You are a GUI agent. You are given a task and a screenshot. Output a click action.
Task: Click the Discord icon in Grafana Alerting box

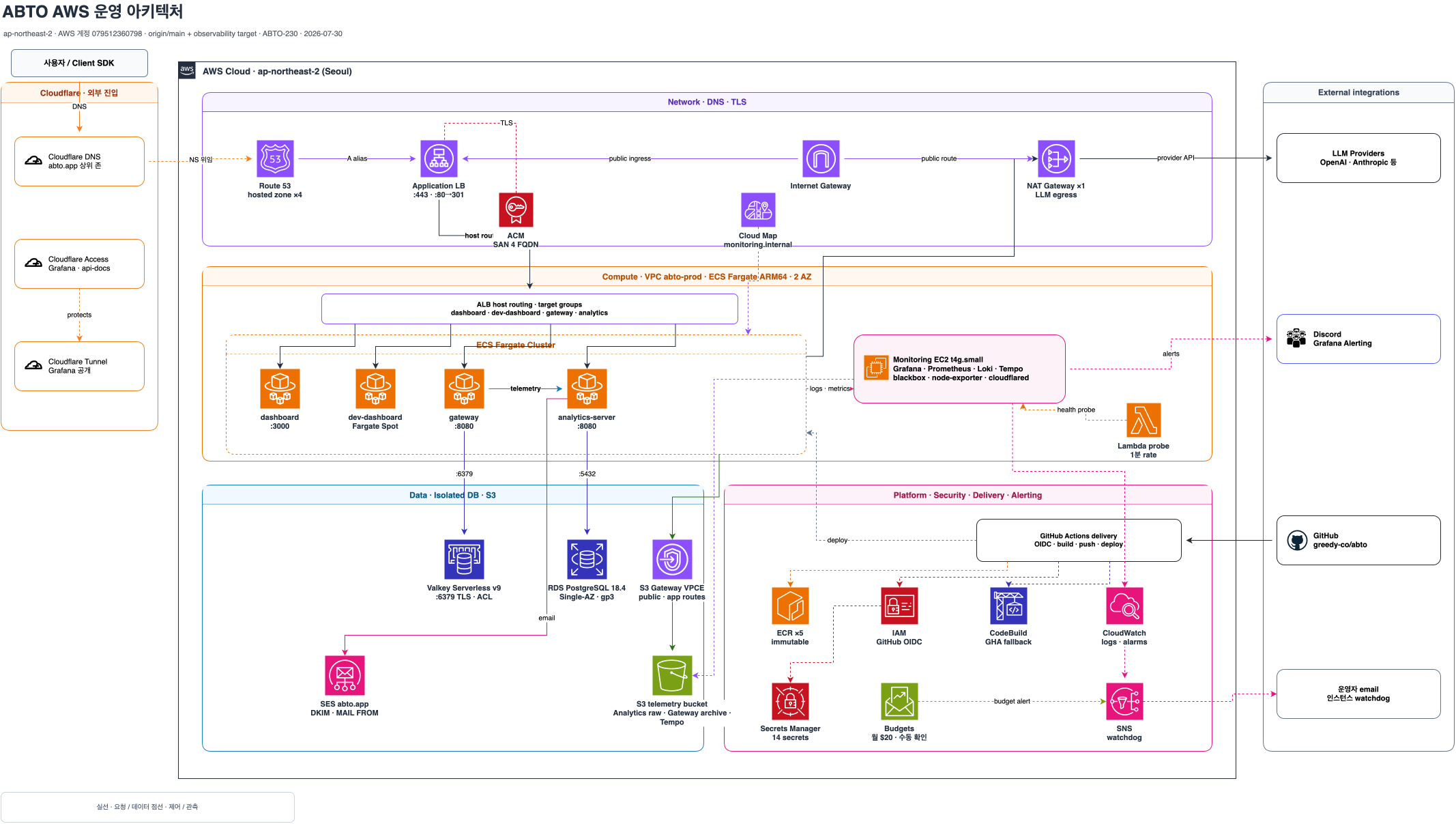point(1296,339)
